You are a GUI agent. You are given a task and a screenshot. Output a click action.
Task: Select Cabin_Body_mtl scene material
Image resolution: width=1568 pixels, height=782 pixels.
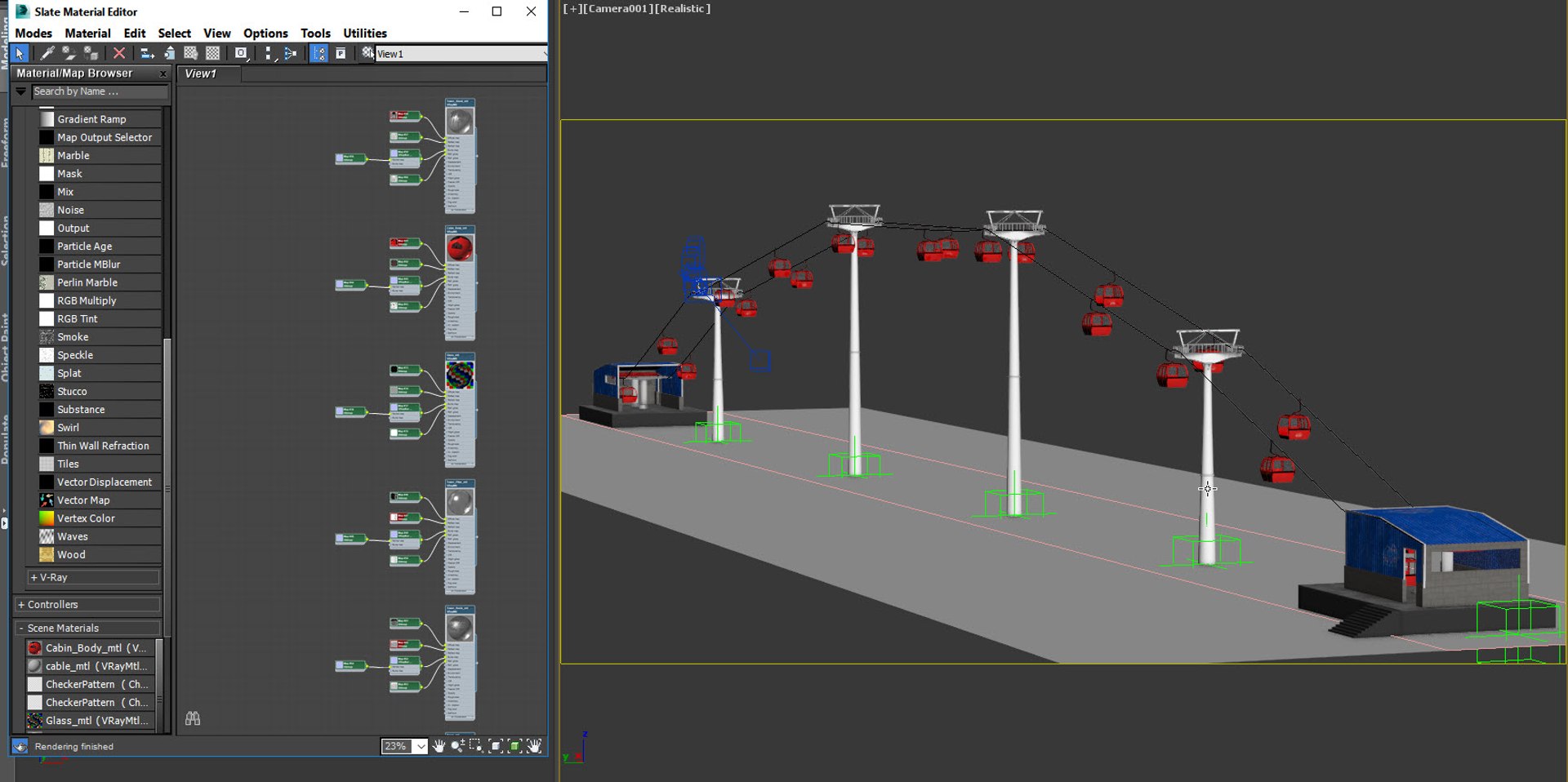click(x=90, y=648)
